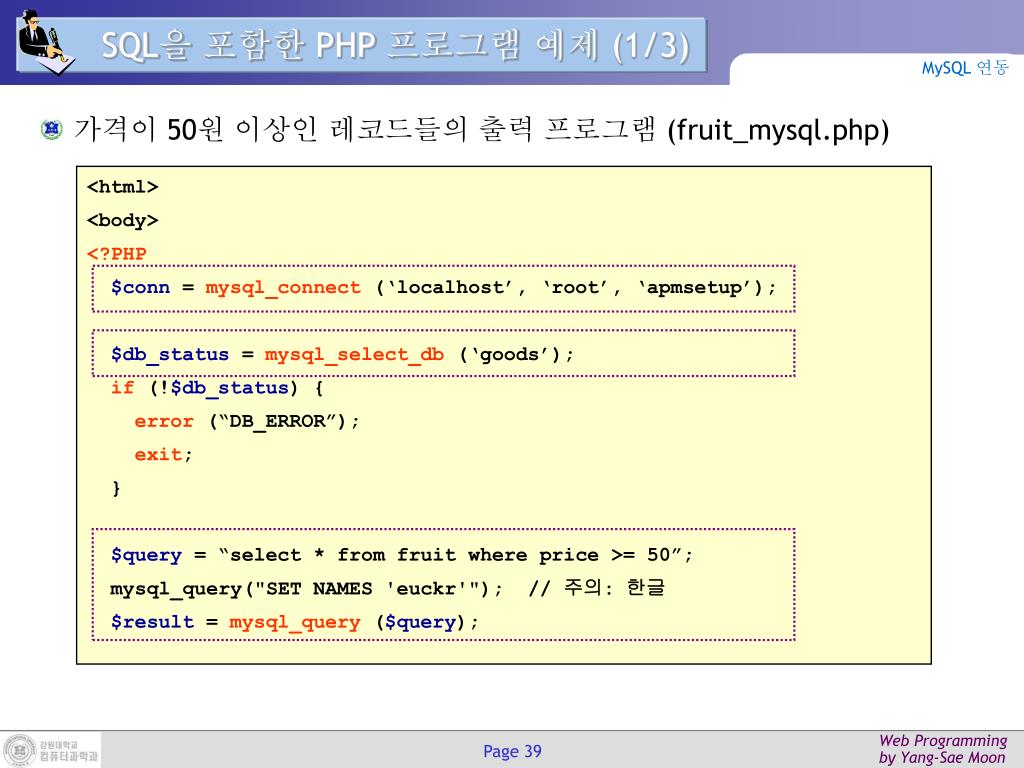
Task: Click the '<html>' line in code
Action: (123, 187)
